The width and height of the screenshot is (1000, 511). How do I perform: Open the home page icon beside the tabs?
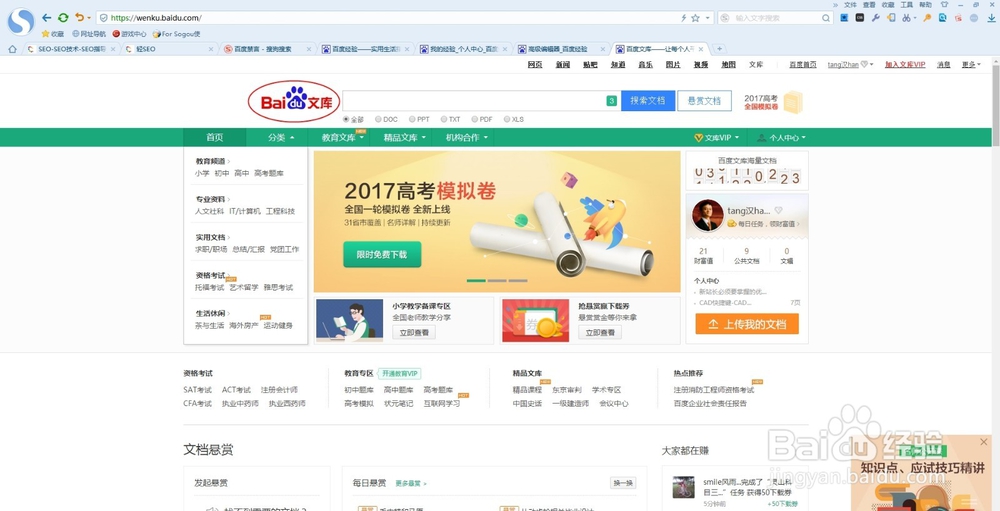pyautogui.click(x=12, y=49)
